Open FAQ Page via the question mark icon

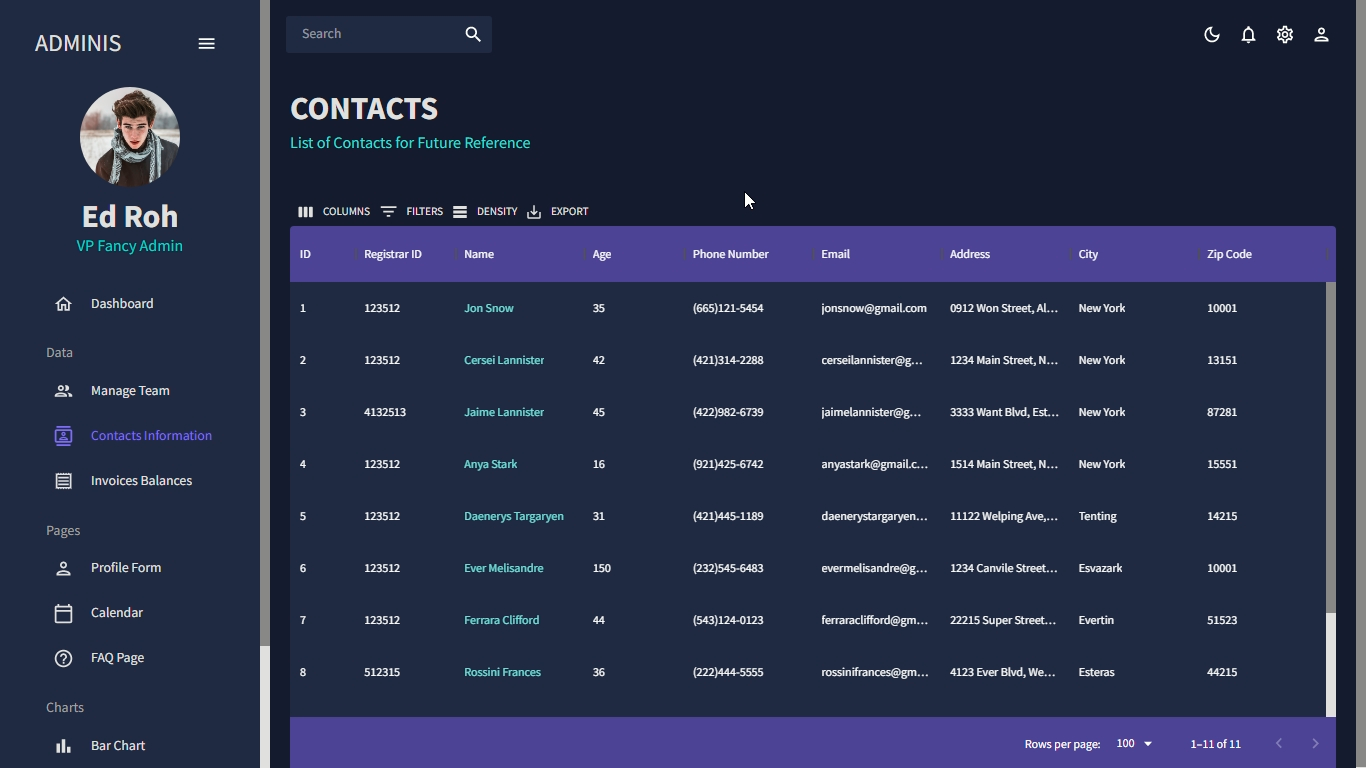pyautogui.click(x=63, y=658)
